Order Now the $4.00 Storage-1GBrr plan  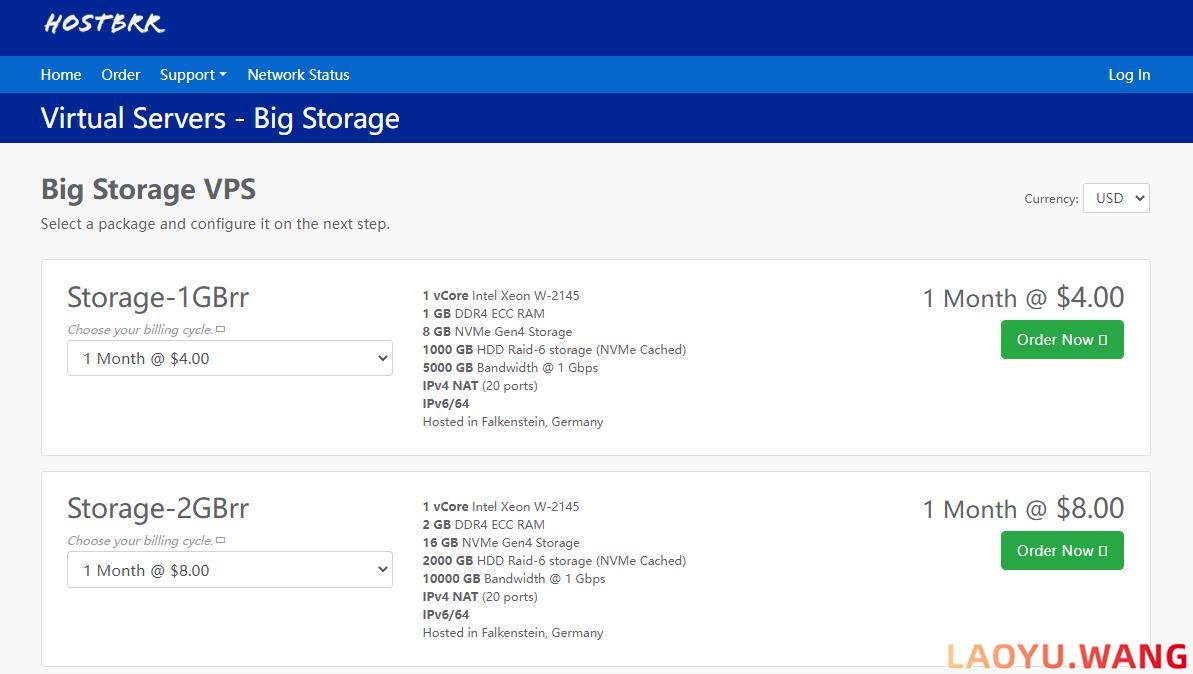pos(1062,339)
